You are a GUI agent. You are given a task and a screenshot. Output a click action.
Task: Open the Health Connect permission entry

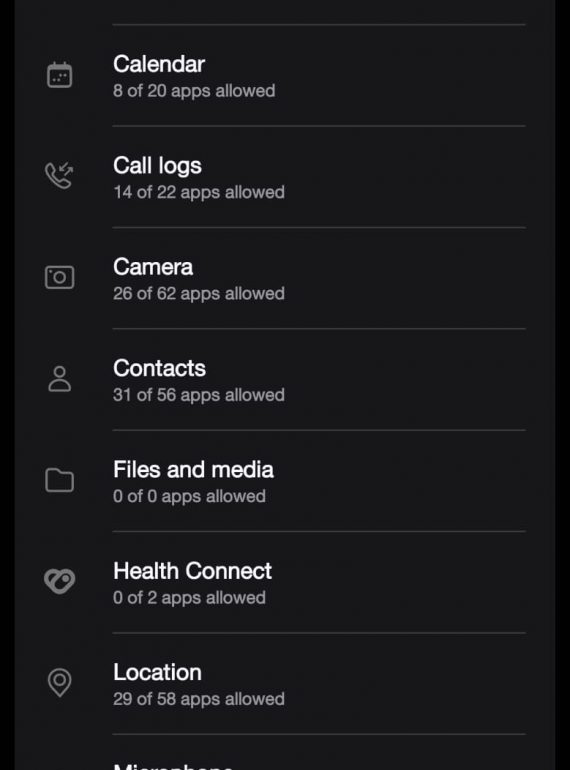pyautogui.click(x=285, y=582)
